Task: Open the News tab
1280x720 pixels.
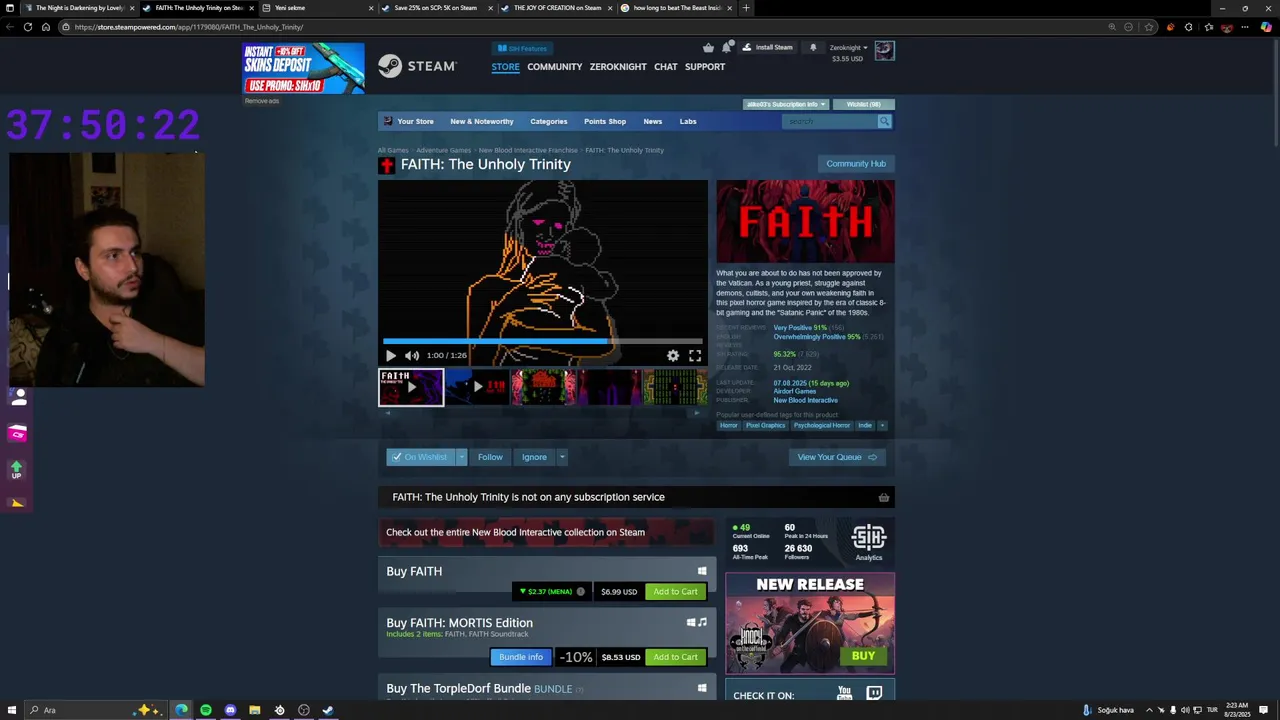Action: click(x=653, y=121)
